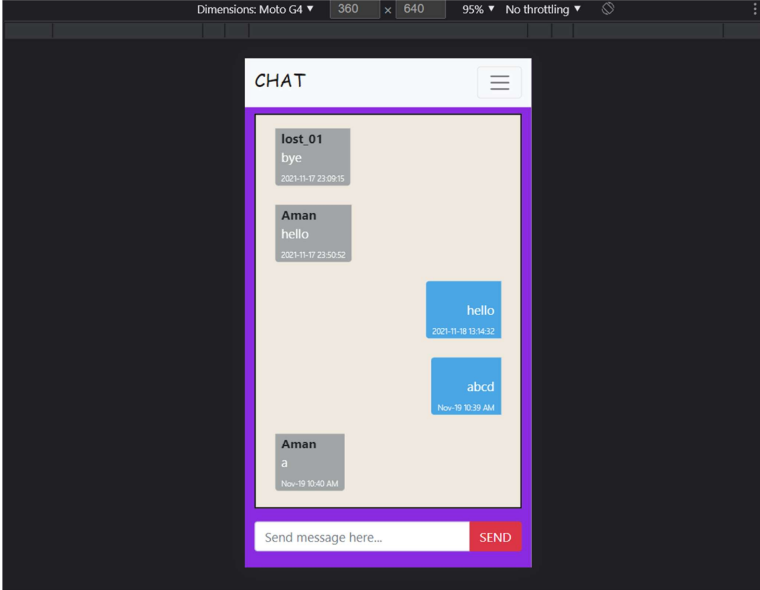The height and width of the screenshot is (590, 760).
Task: Click the timestamp 2021-11-18 13:14:32
Action: coord(463,331)
